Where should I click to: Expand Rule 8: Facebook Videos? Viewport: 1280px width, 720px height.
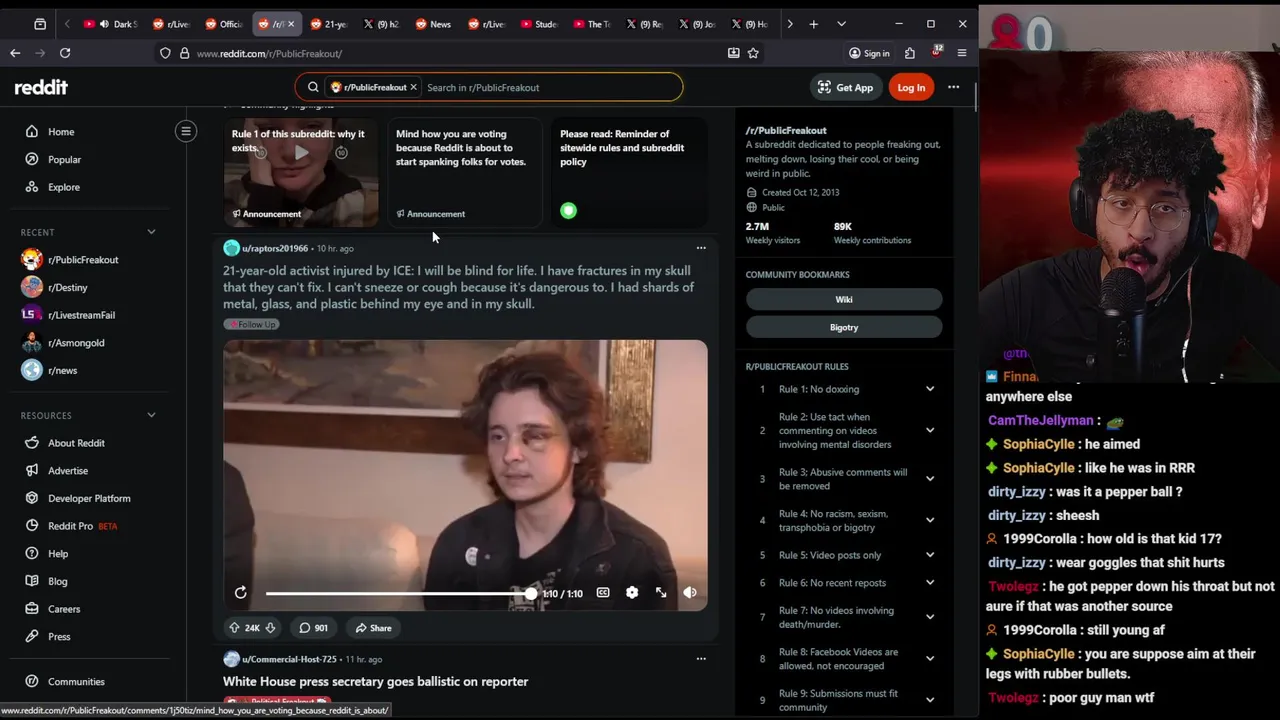(844, 659)
